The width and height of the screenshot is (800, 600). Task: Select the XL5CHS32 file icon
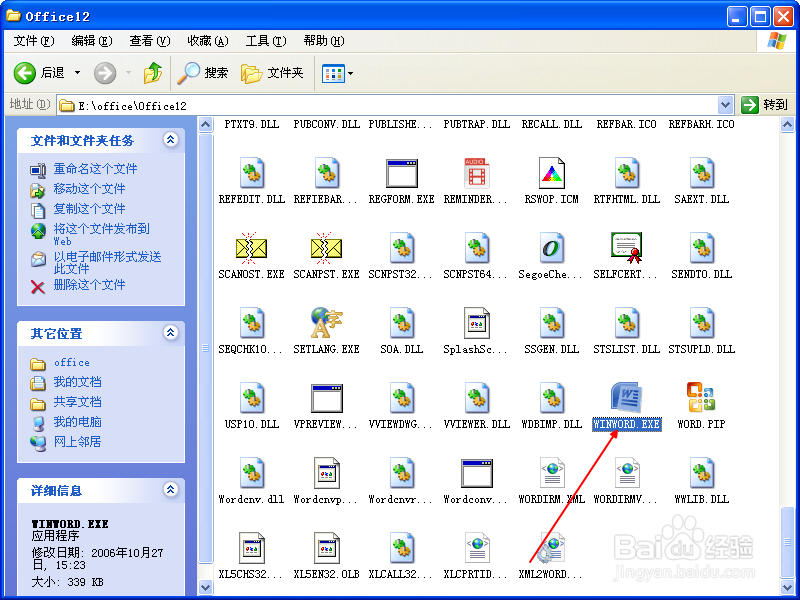coord(252,547)
